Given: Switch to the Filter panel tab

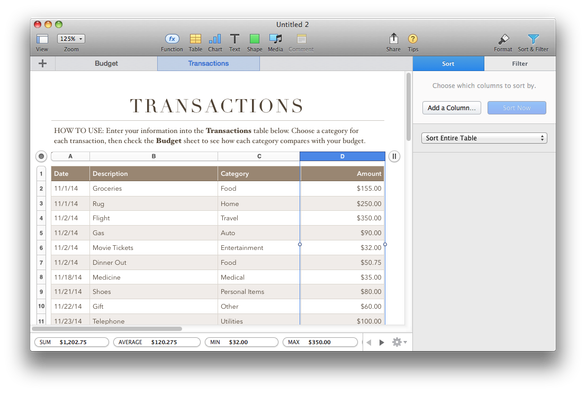Looking at the screenshot, I should click(x=520, y=64).
